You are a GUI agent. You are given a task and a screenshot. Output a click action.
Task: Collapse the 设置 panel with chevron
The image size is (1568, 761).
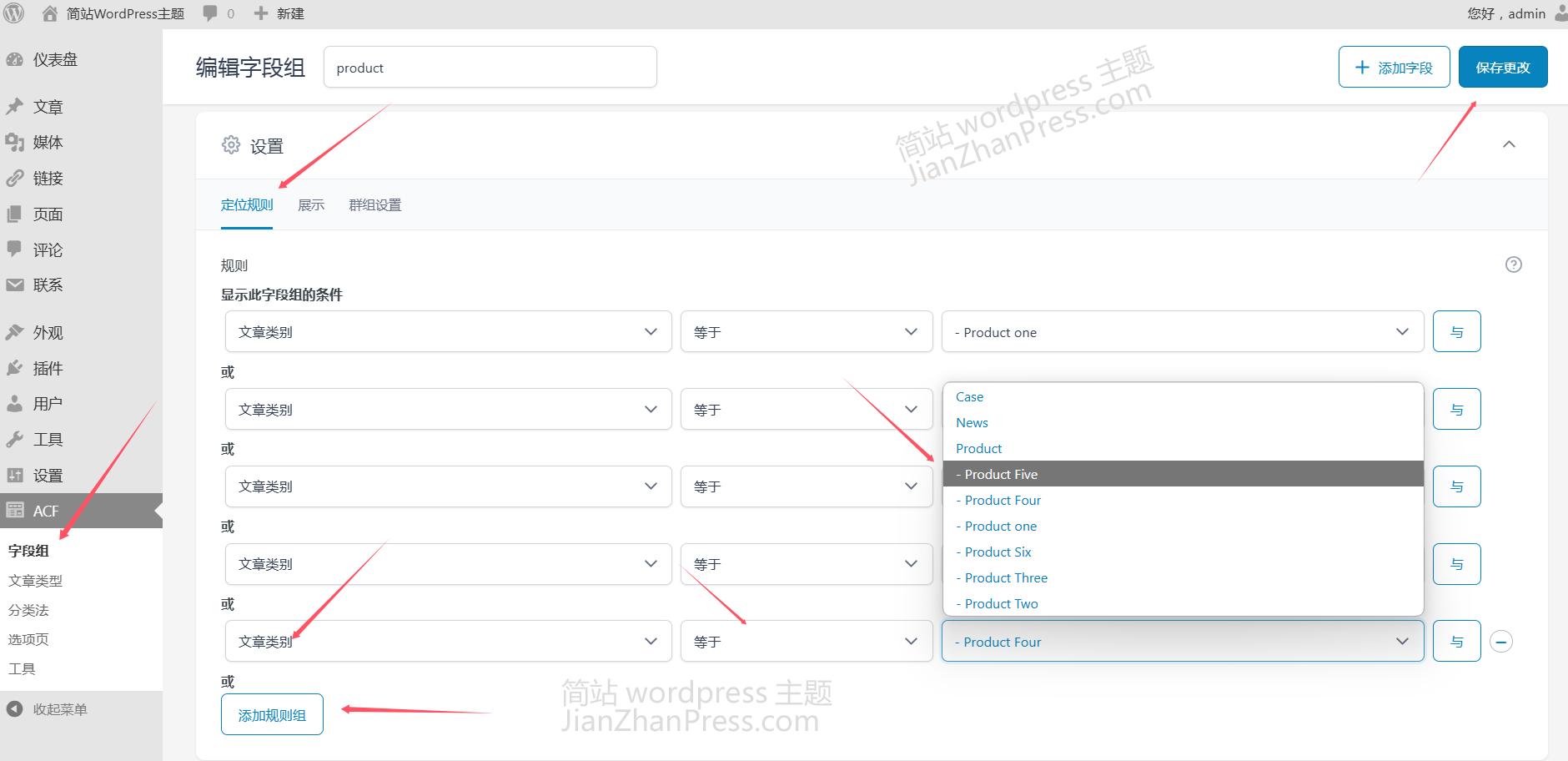[1508, 145]
